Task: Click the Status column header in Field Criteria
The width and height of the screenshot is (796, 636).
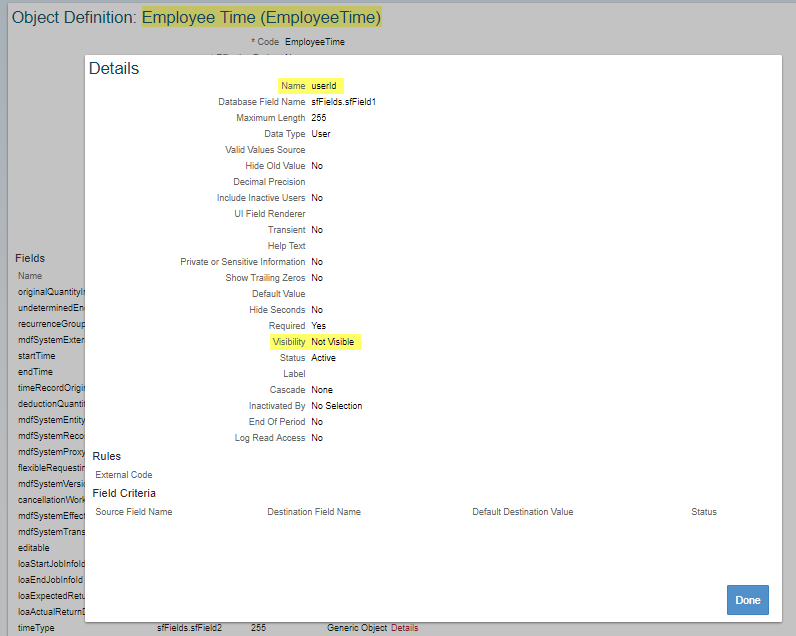Action: coord(704,512)
